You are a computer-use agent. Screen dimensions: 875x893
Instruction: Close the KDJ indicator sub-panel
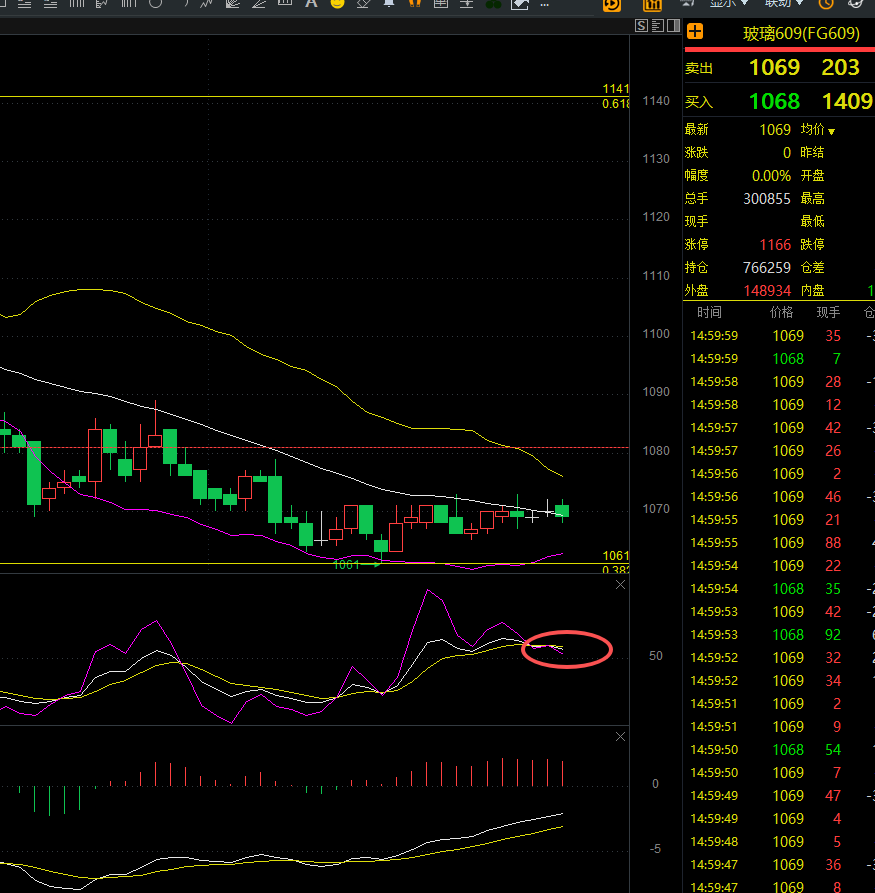(x=620, y=585)
